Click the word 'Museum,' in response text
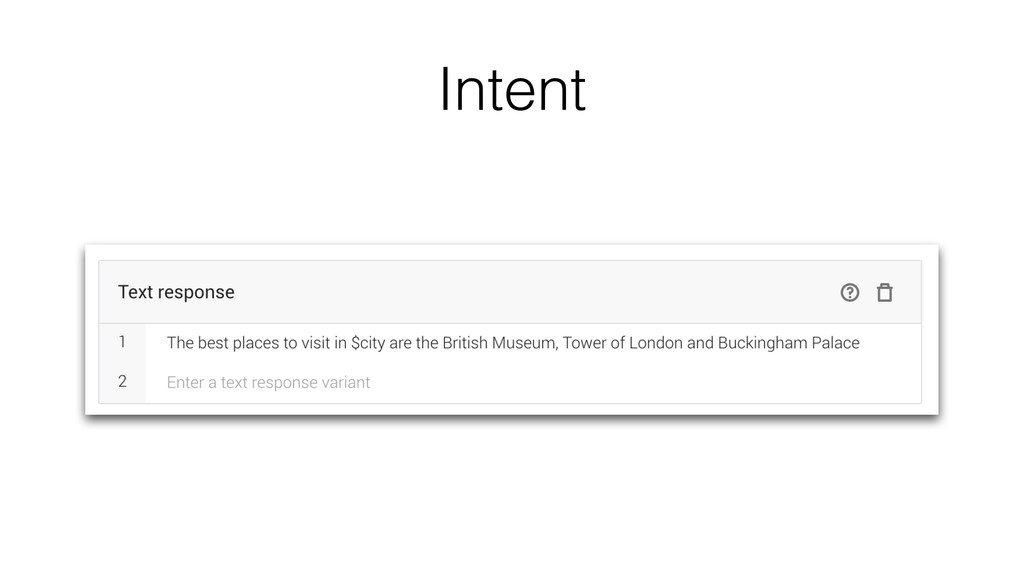Screen dimensions: 1024x576 click(x=525, y=343)
